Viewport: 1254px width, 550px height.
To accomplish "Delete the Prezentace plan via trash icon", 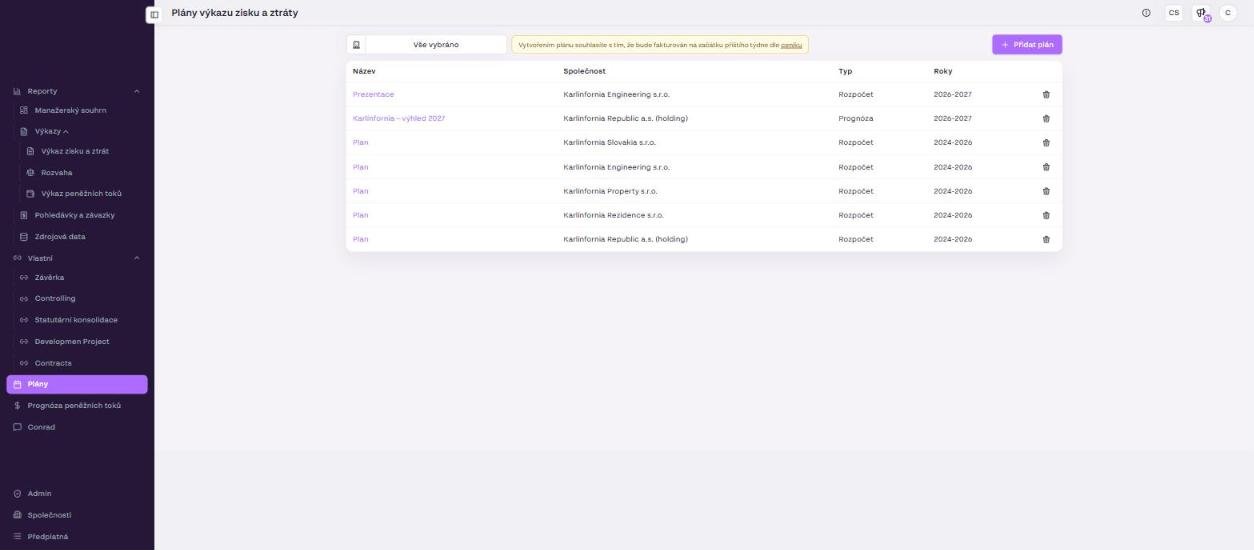I will [1046, 94].
